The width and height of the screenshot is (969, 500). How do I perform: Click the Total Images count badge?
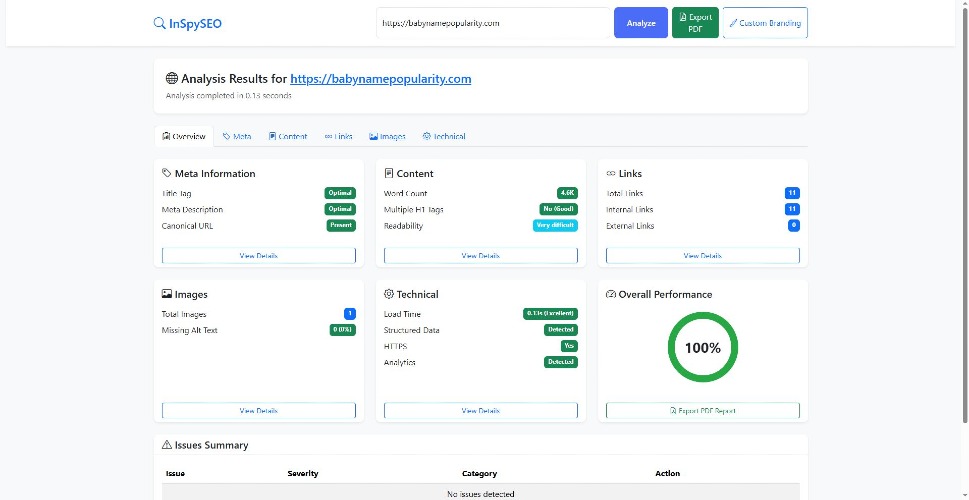click(x=350, y=314)
